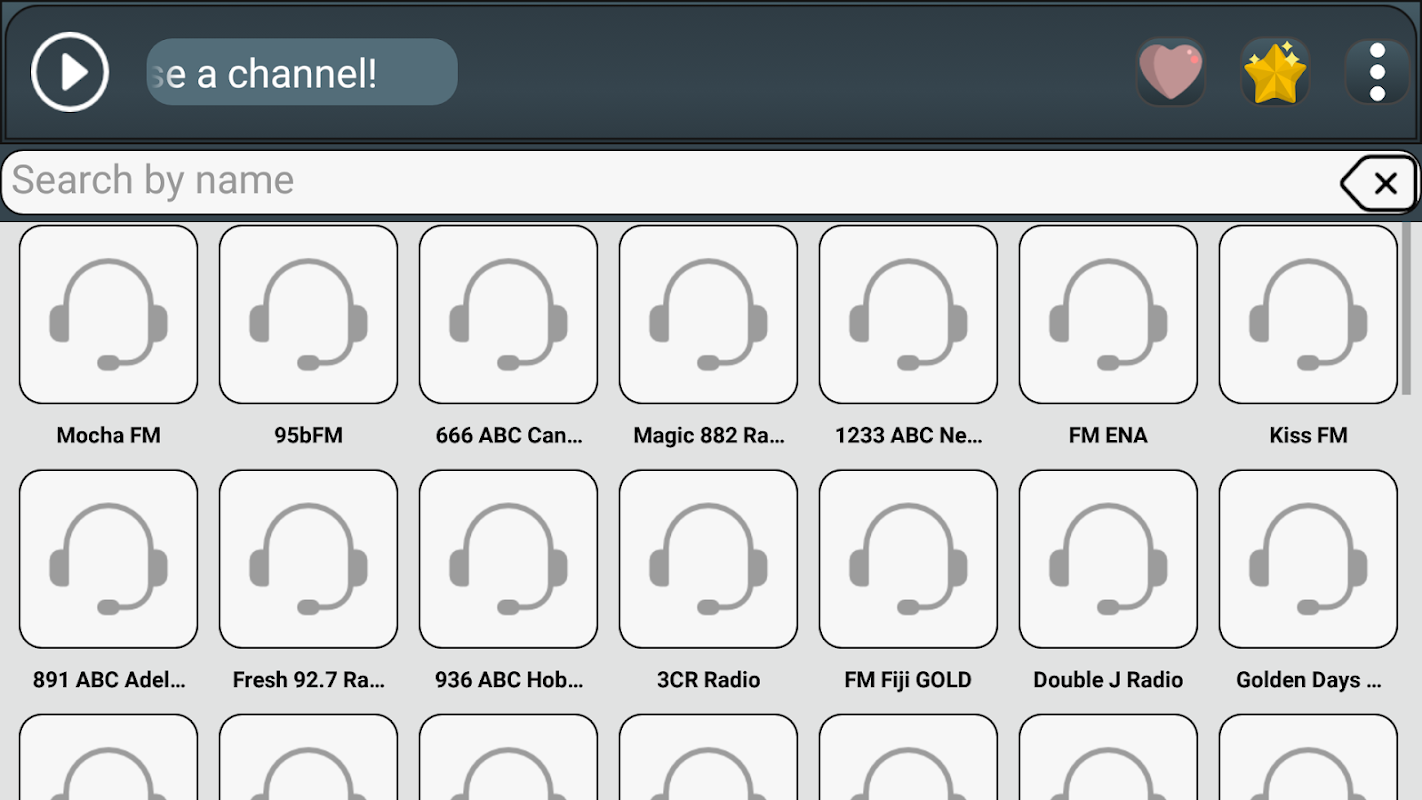Screen dimensions: 1422x800
Task: Select the 95bFM headphone icon
Action: tap(309, 314)
